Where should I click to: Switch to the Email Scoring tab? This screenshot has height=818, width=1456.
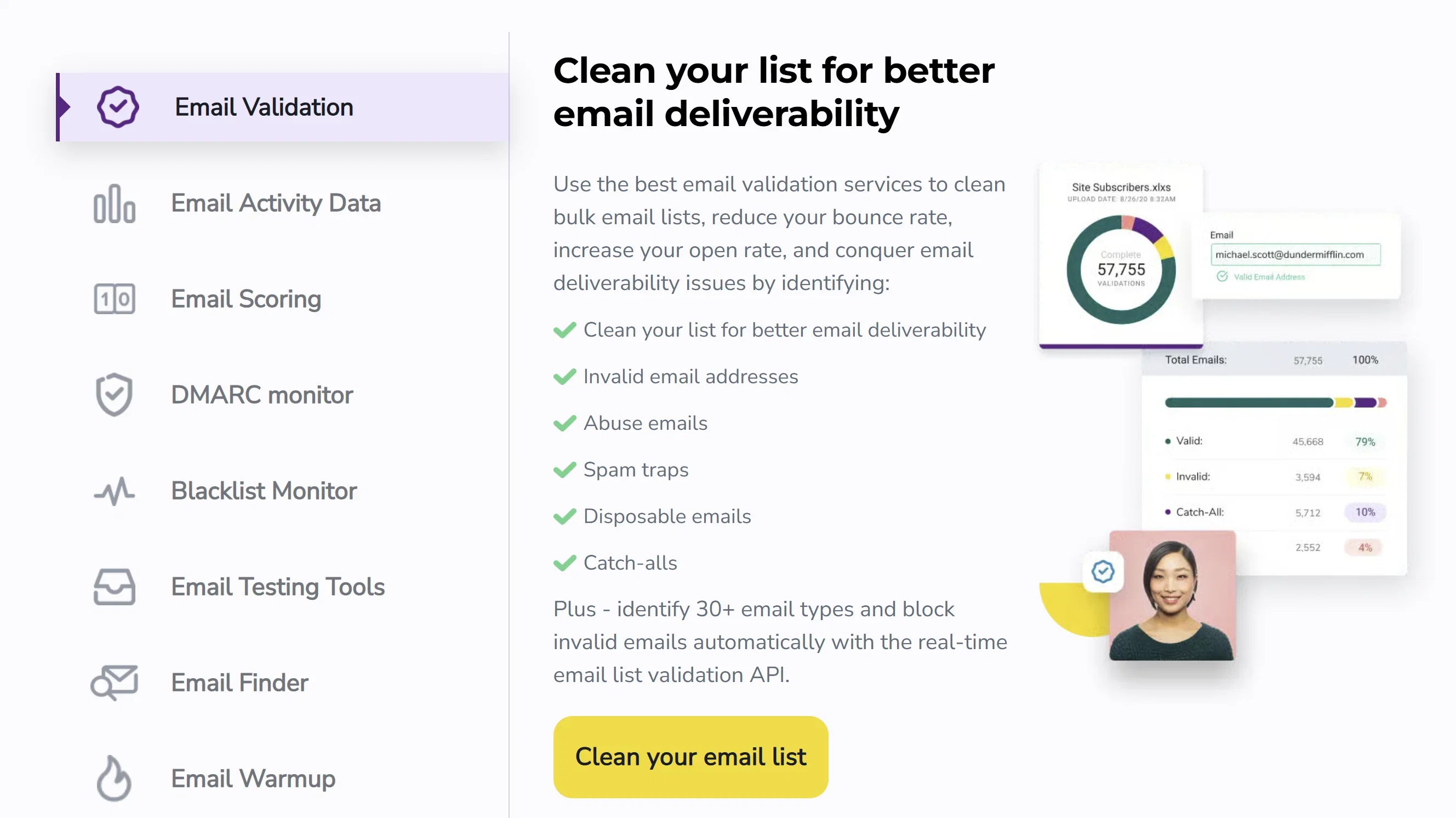(246, 299)
